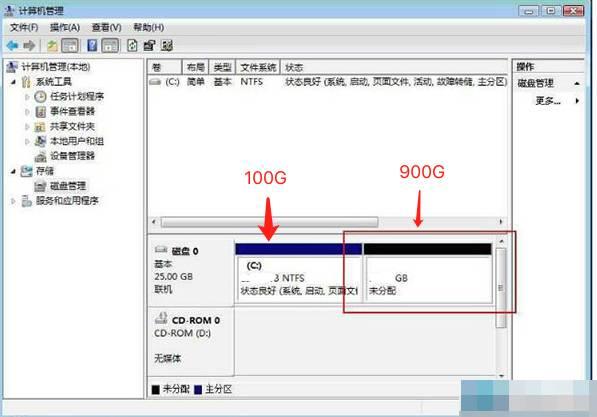The height and width of the screenshot is (417, 597).
Task: Open the 帮助(H) menu
Action: click(x=148, y=27)
